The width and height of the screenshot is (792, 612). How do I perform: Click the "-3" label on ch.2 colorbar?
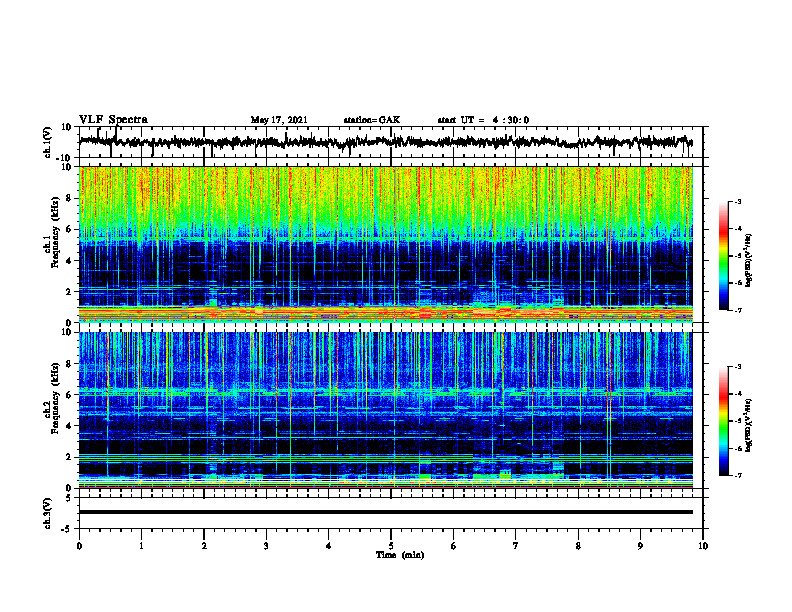click(738, 367)
